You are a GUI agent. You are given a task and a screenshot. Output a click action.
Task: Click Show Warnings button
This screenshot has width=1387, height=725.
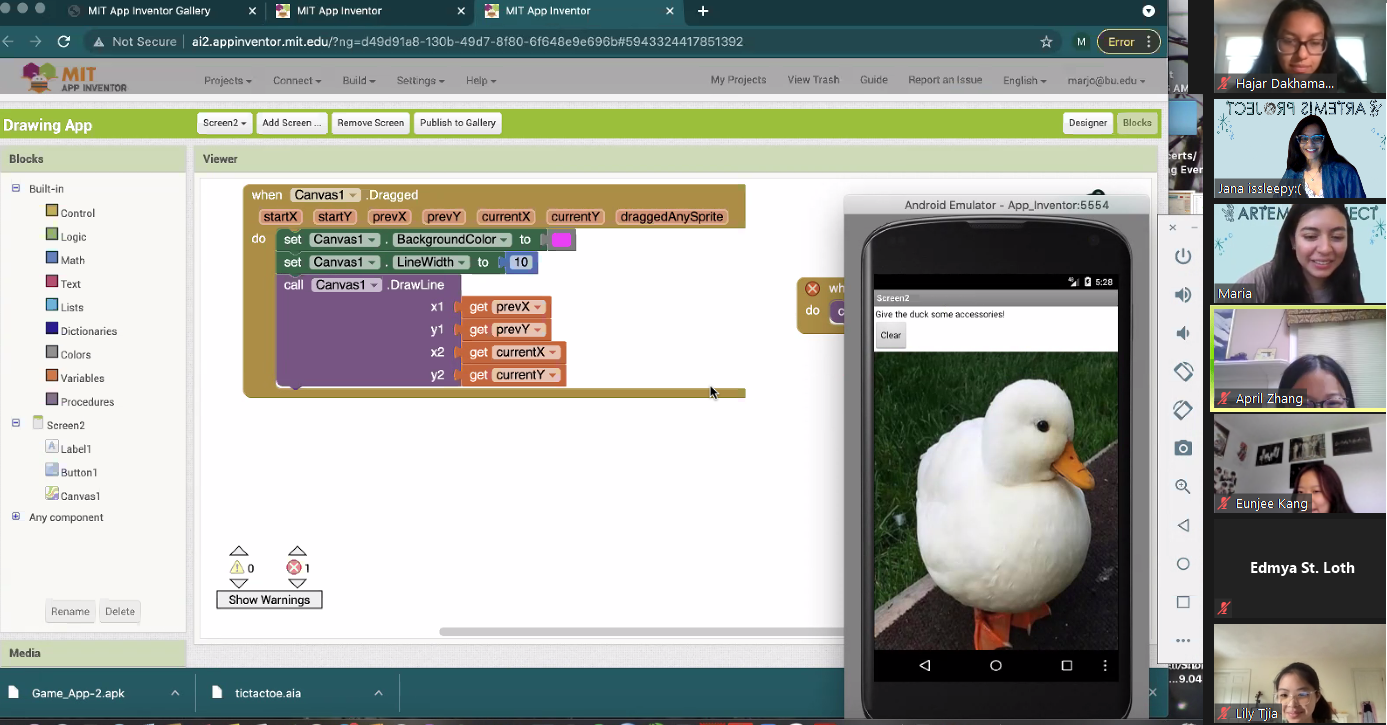tap(269, 600)
